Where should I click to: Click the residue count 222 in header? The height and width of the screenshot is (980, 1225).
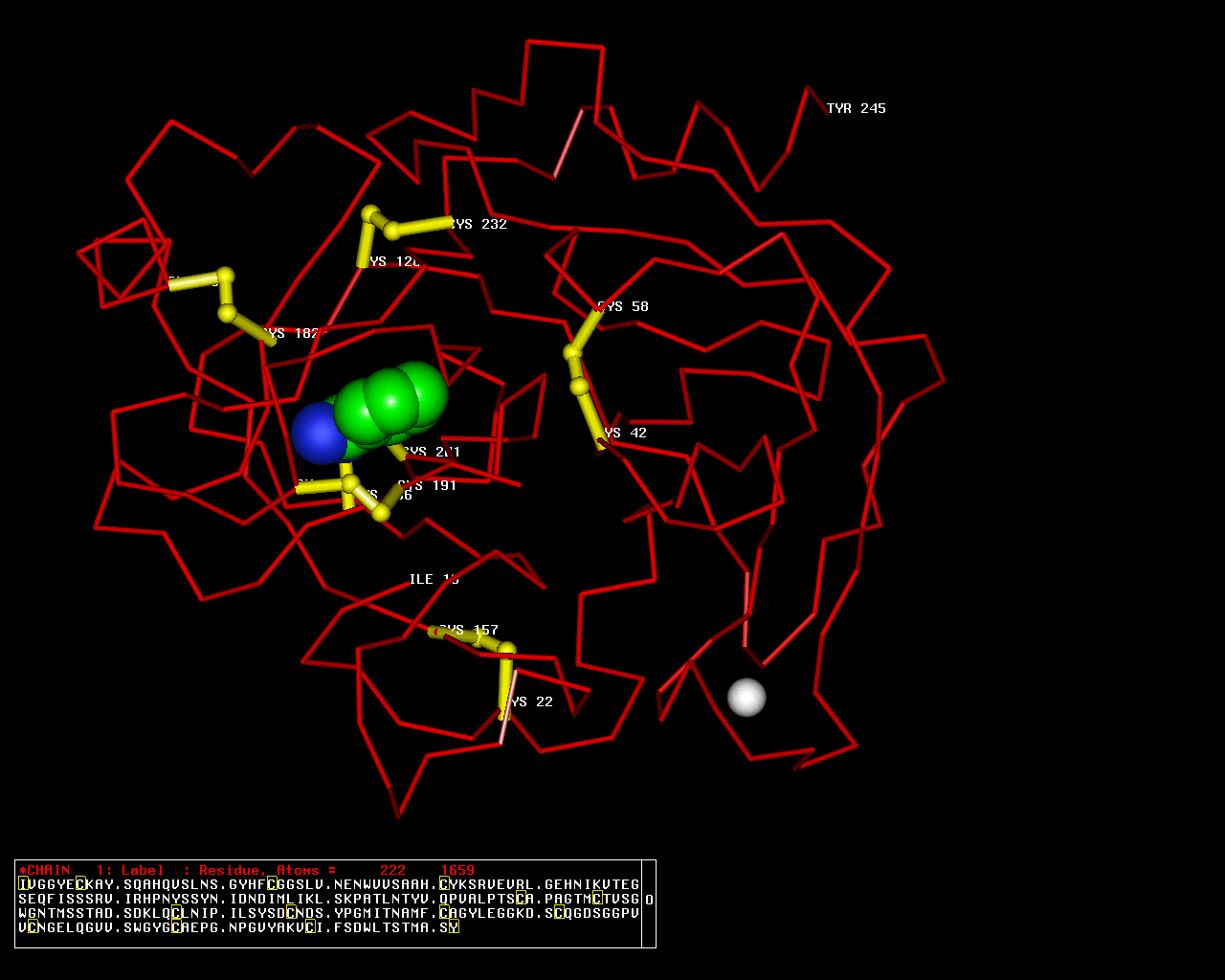pyautogui.click(x=392, y=870)
